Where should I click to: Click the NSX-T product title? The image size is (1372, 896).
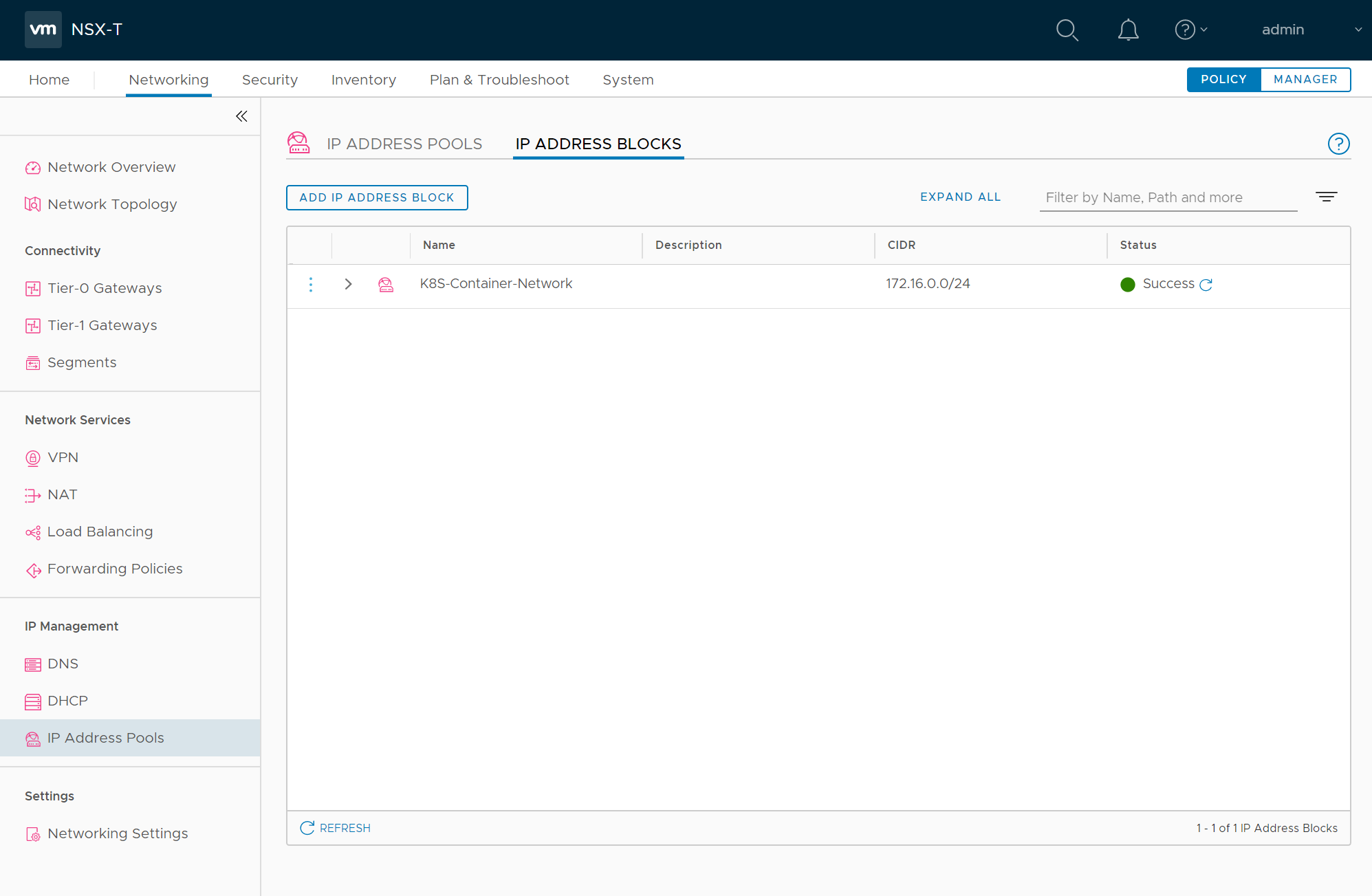tap(96, 30)
